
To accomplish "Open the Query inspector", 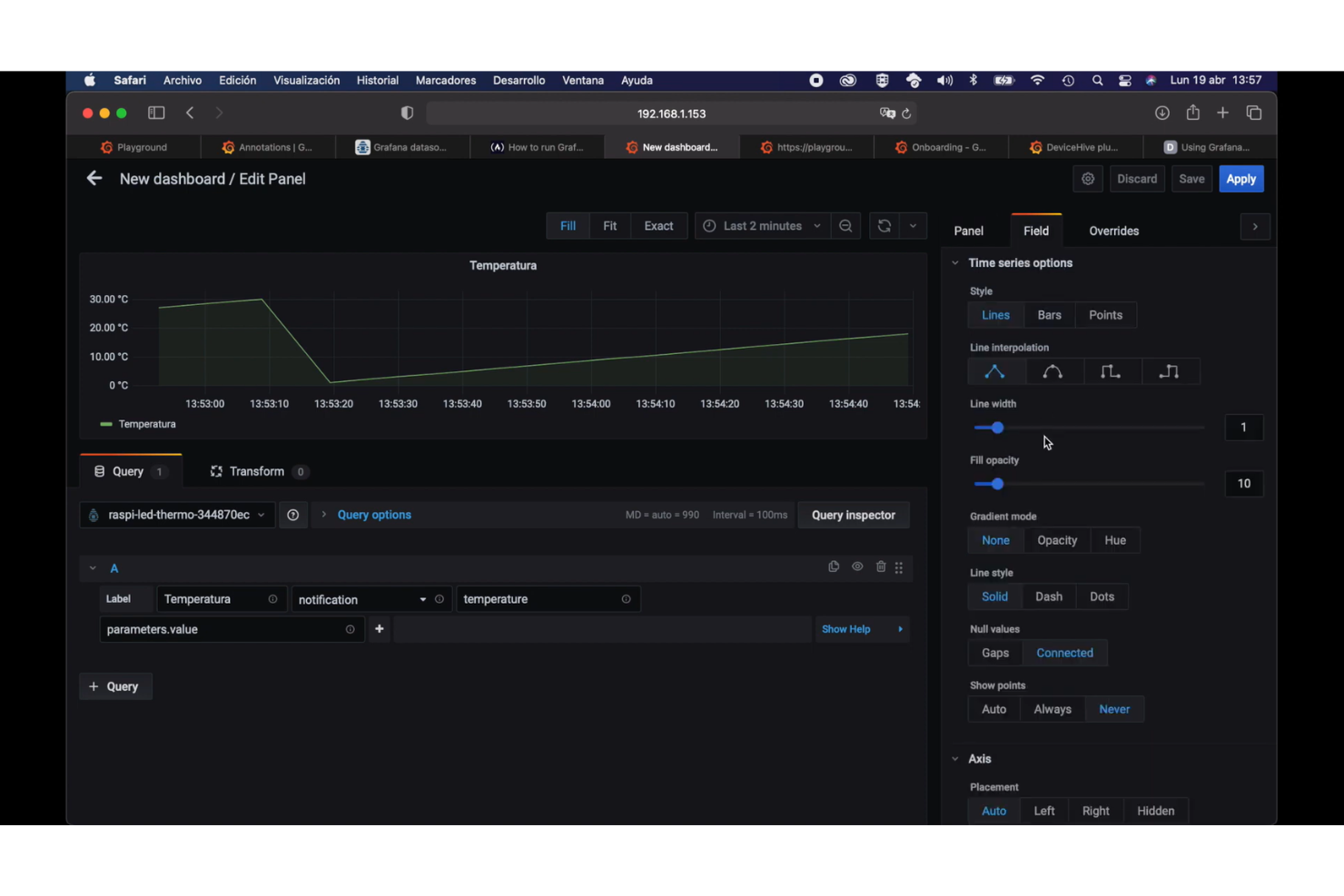I will pyautogui.click(x=853, y=515).
